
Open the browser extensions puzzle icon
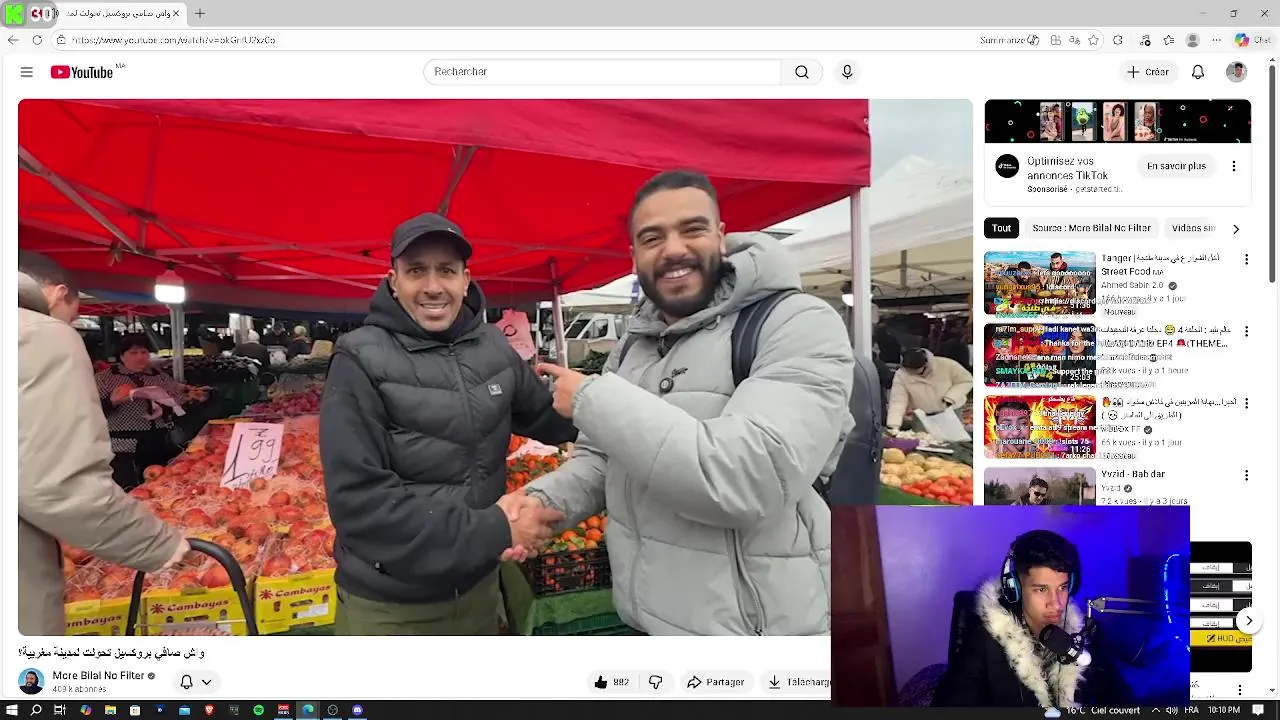click(1118, 40)
